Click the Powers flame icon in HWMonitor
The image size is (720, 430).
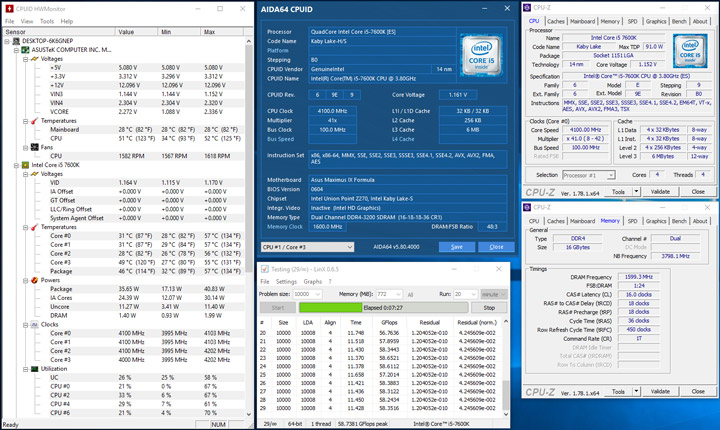tap(34, 280)
